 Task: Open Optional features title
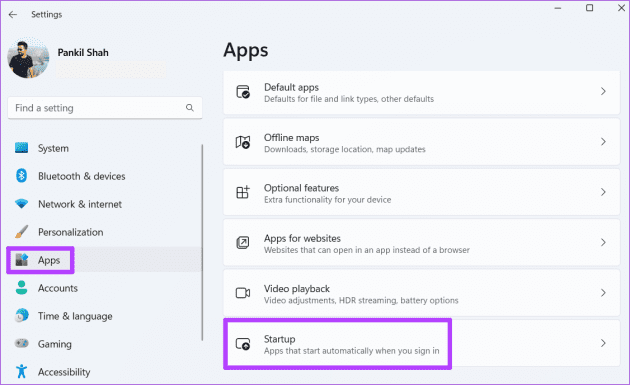pos(301,188)
